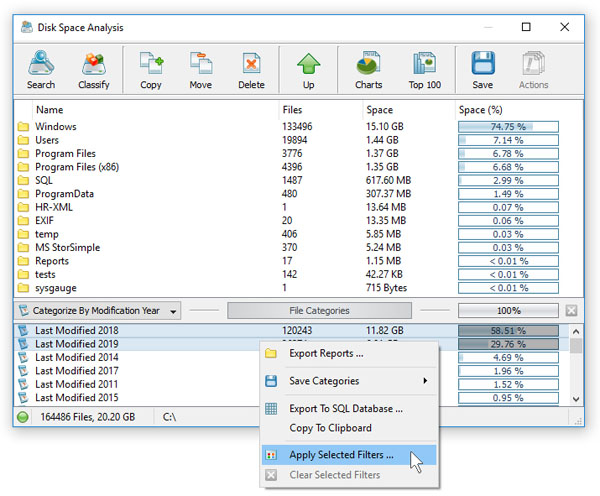Click the 164486 Files, 20.20 GB status text

[88, 417]
